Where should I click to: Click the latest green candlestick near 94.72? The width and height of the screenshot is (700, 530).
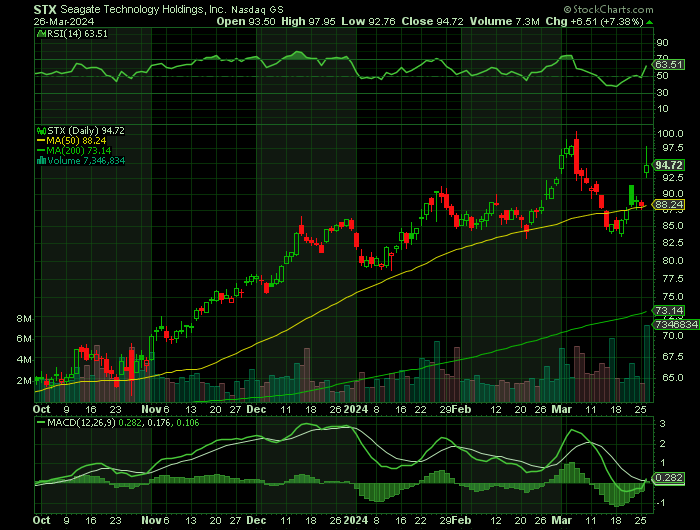646,169
